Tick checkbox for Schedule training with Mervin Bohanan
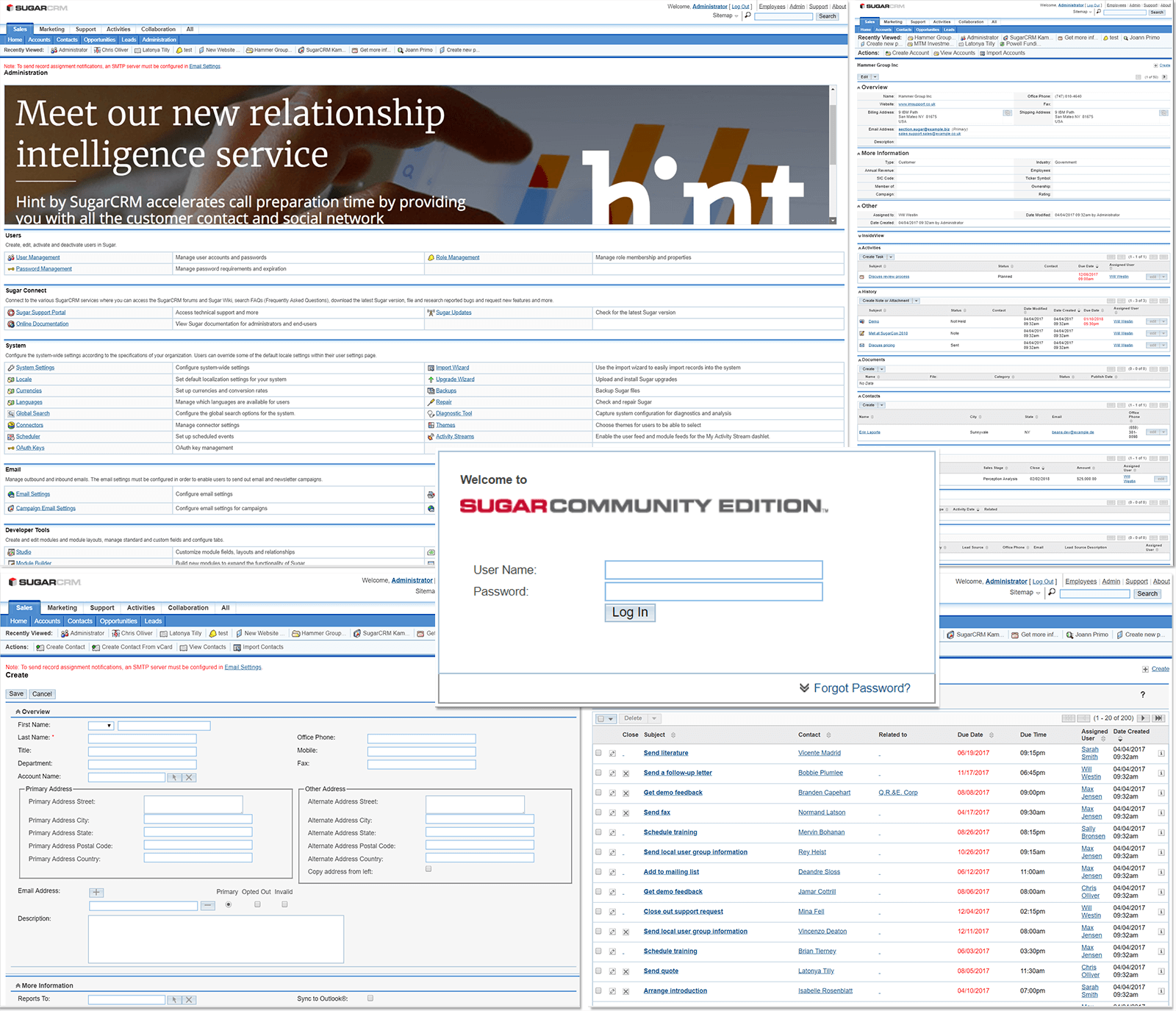This screenshot has width=1176, height=1011. (x=598, y=832)
